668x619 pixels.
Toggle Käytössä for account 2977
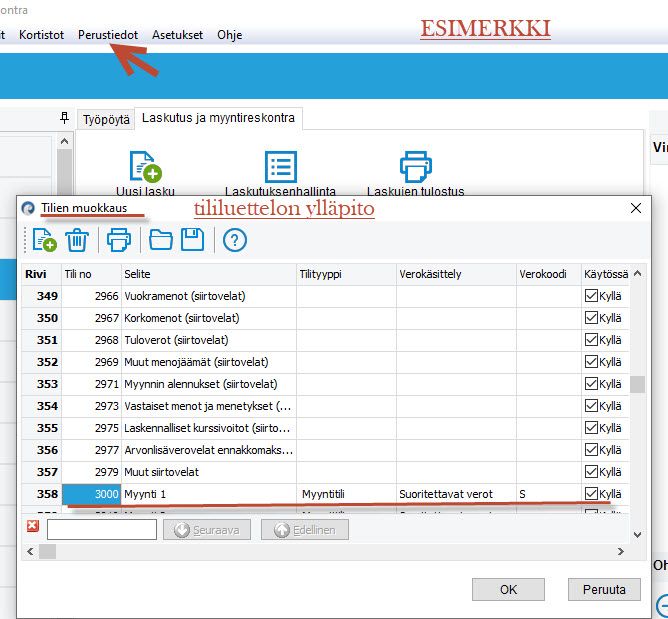[x=591, y=450]
